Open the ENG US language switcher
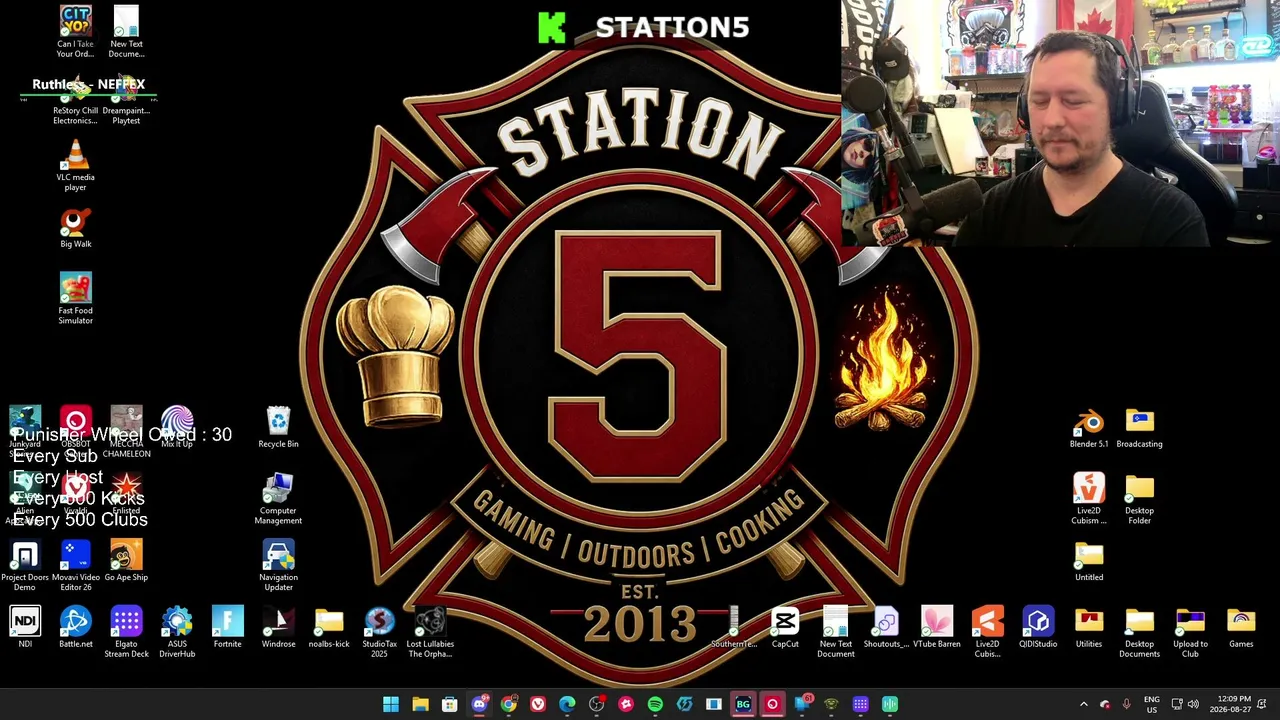 [x=1151, y=704]
